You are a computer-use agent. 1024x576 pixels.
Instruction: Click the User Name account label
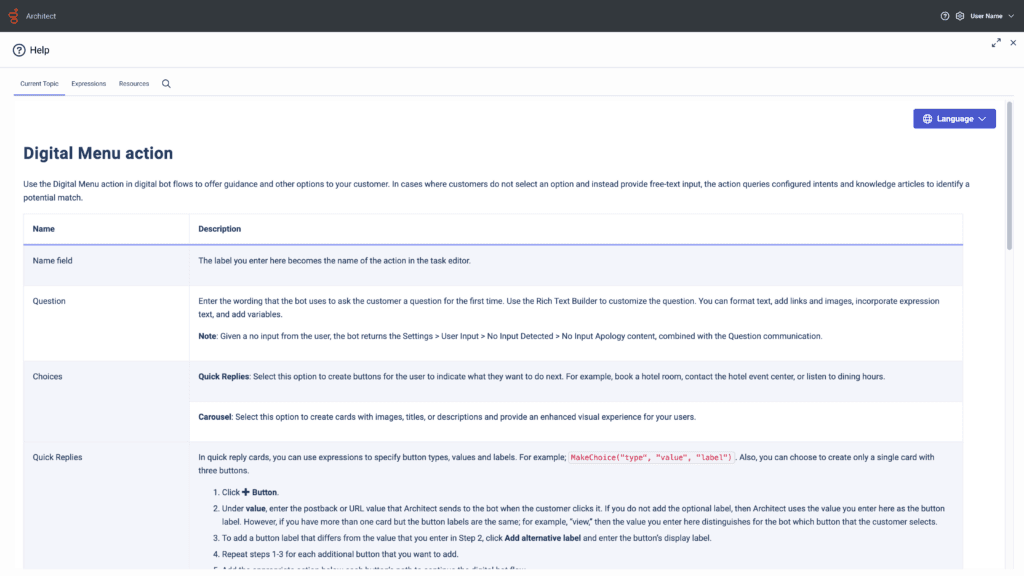[986, 16]
